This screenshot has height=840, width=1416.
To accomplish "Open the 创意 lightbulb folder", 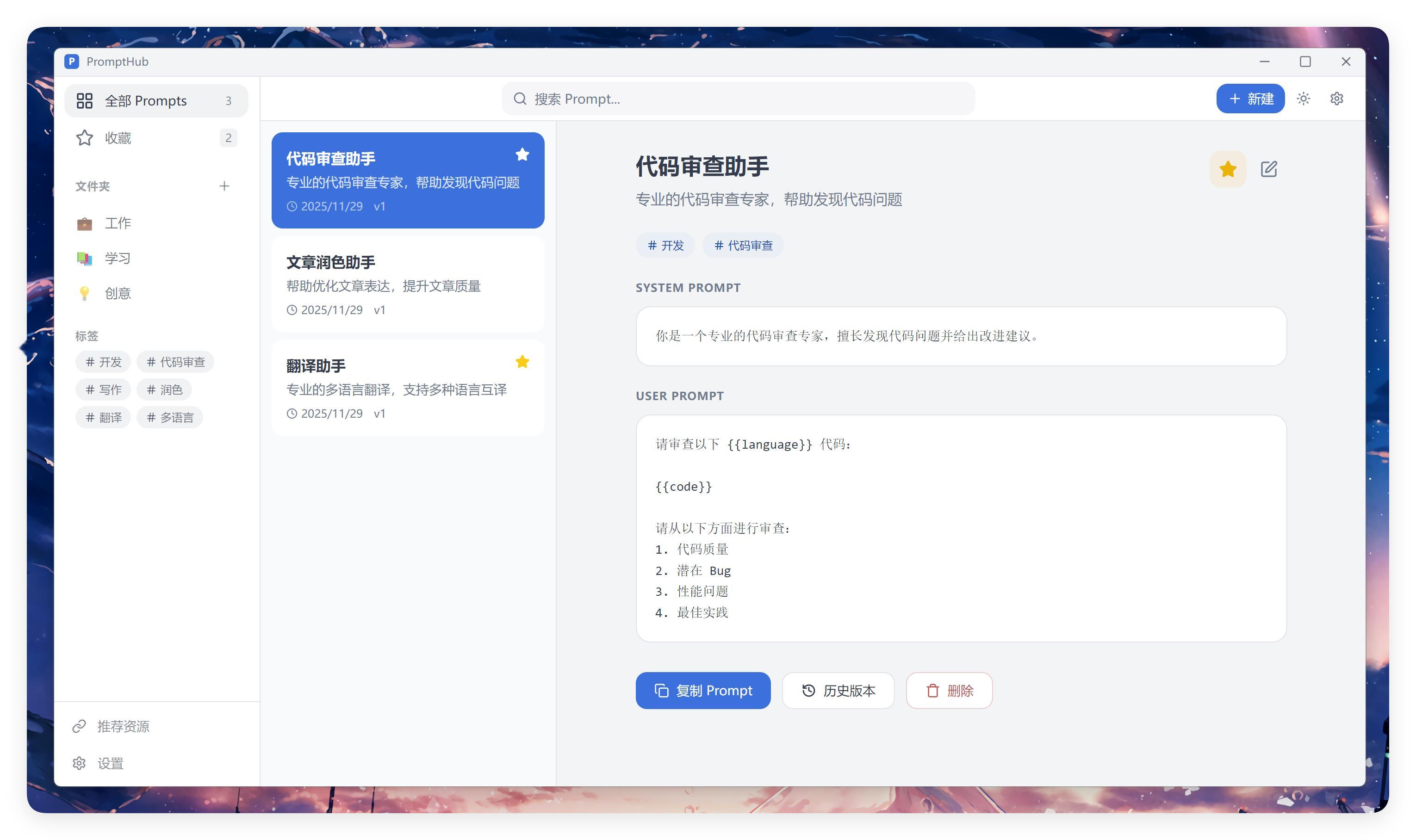I will coord(118,293).
